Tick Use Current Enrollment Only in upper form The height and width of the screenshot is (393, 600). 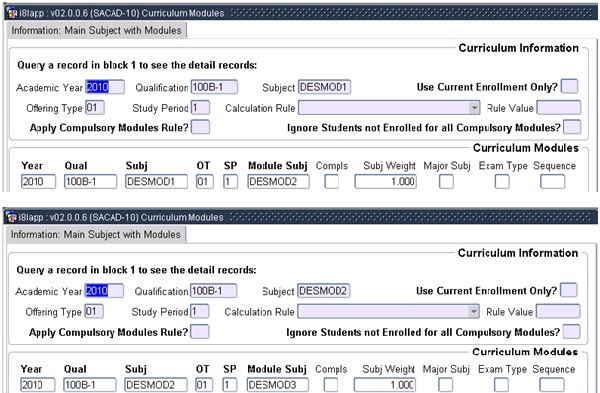[x=569, y=86]
